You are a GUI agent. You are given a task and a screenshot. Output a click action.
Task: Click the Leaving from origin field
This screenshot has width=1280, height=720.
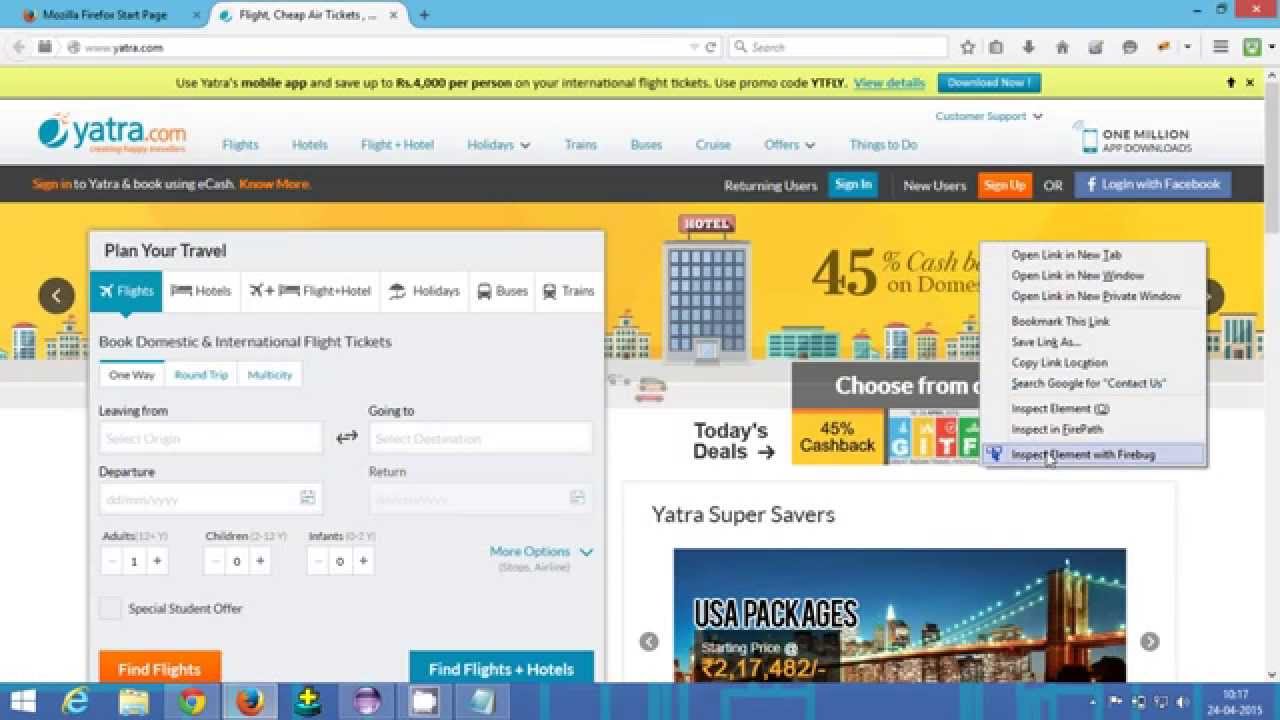[210, 438]
